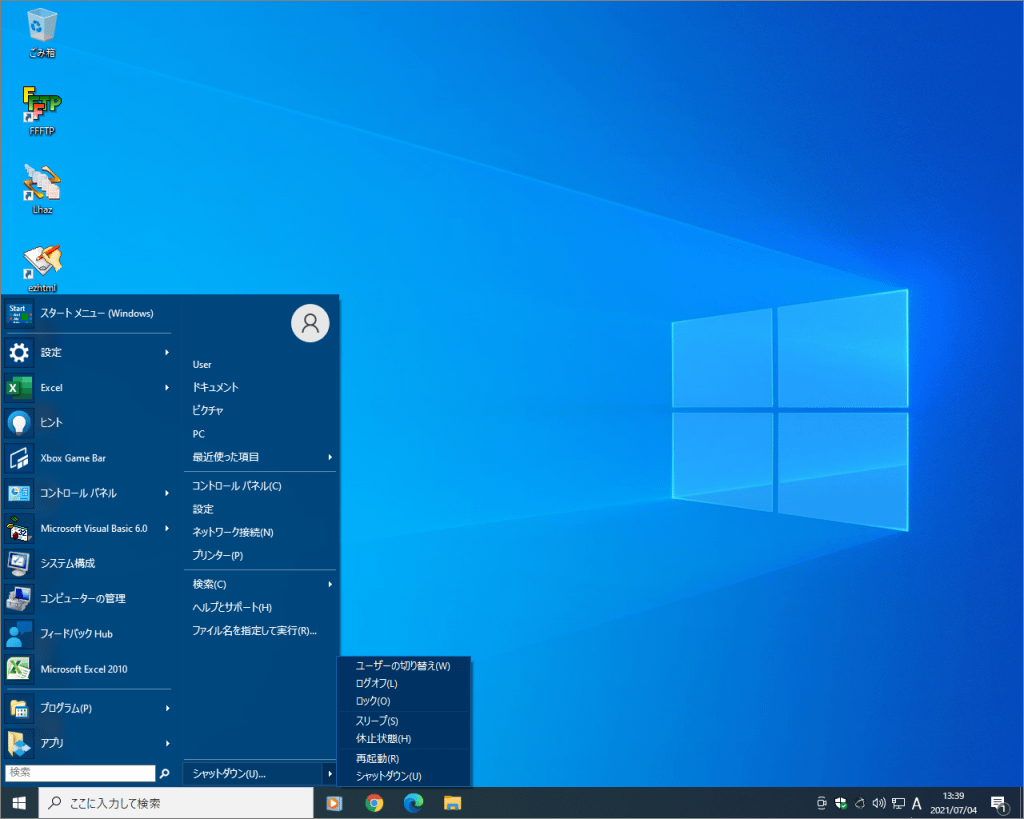Click the IME indicator A in tray
This screenshot has width=1024, height=819.
tap(916, 803)
